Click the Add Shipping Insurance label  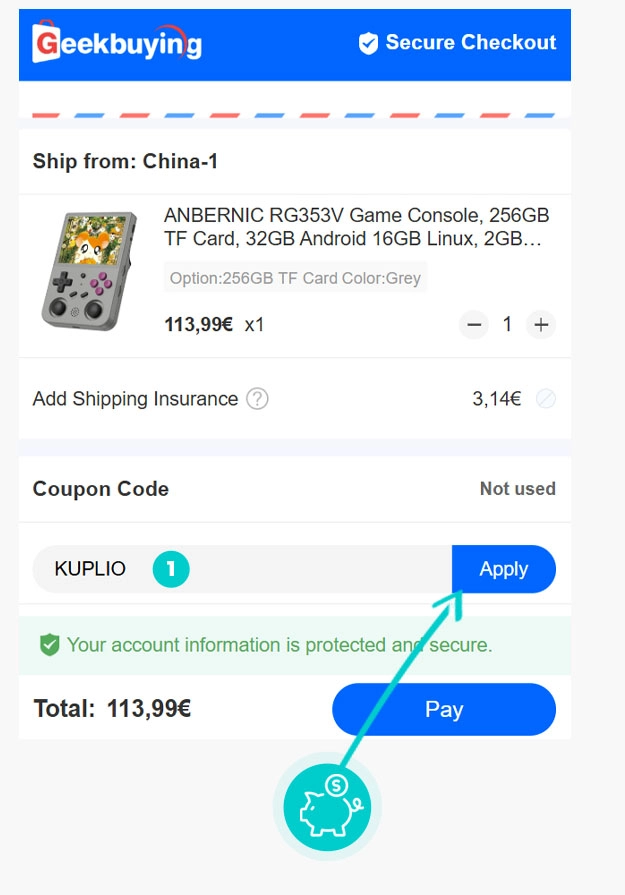tap(135, 399)
